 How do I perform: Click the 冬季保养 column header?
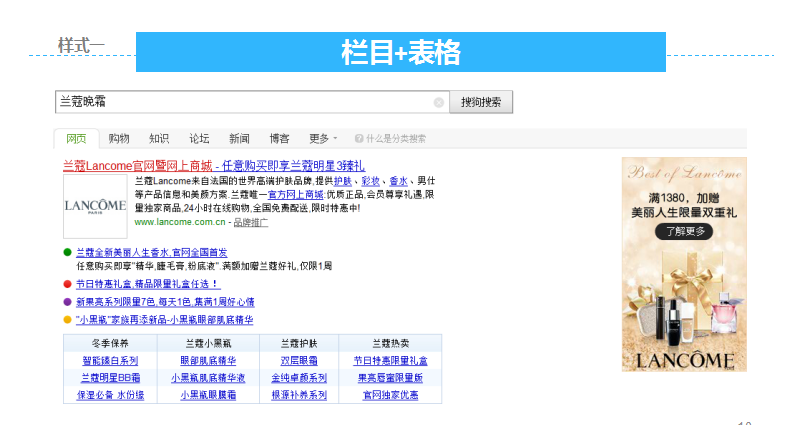point(110,343)
